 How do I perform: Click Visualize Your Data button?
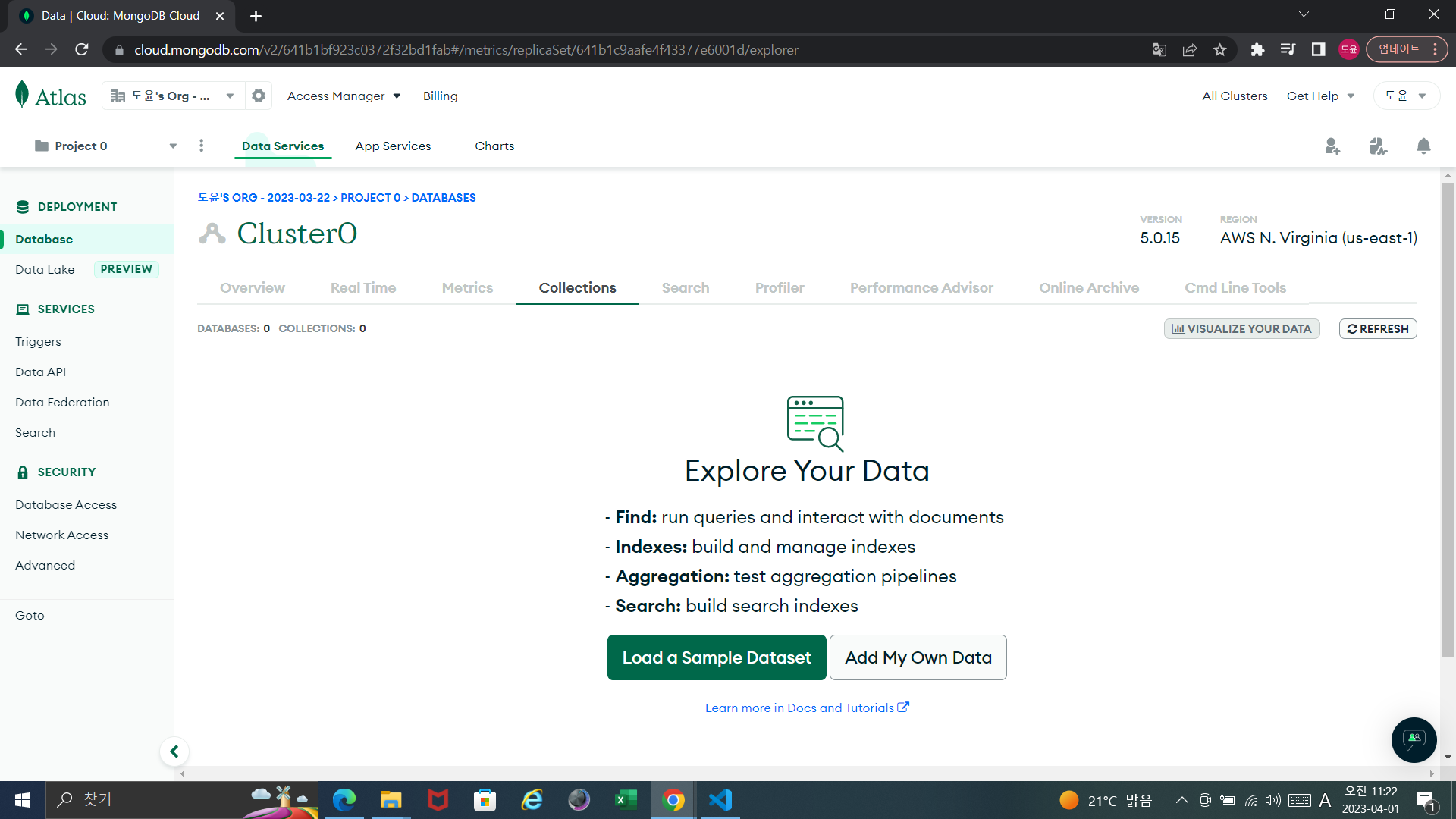coord(1241,329)
